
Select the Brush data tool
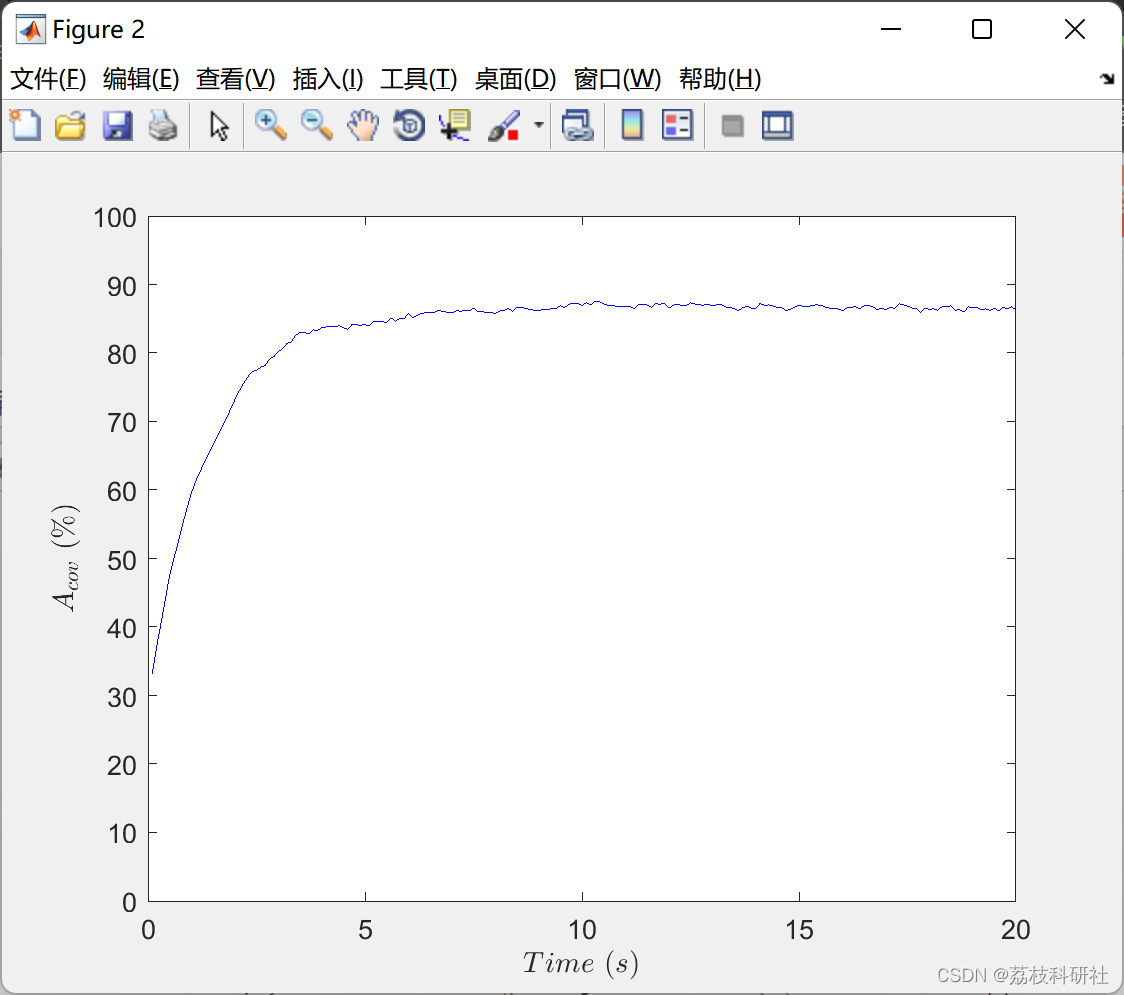pos(504,125)
